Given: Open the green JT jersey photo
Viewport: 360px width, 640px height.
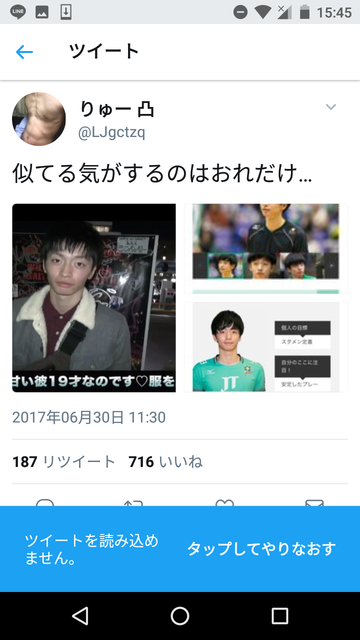Looking at the screenshot, I should 266,347.
